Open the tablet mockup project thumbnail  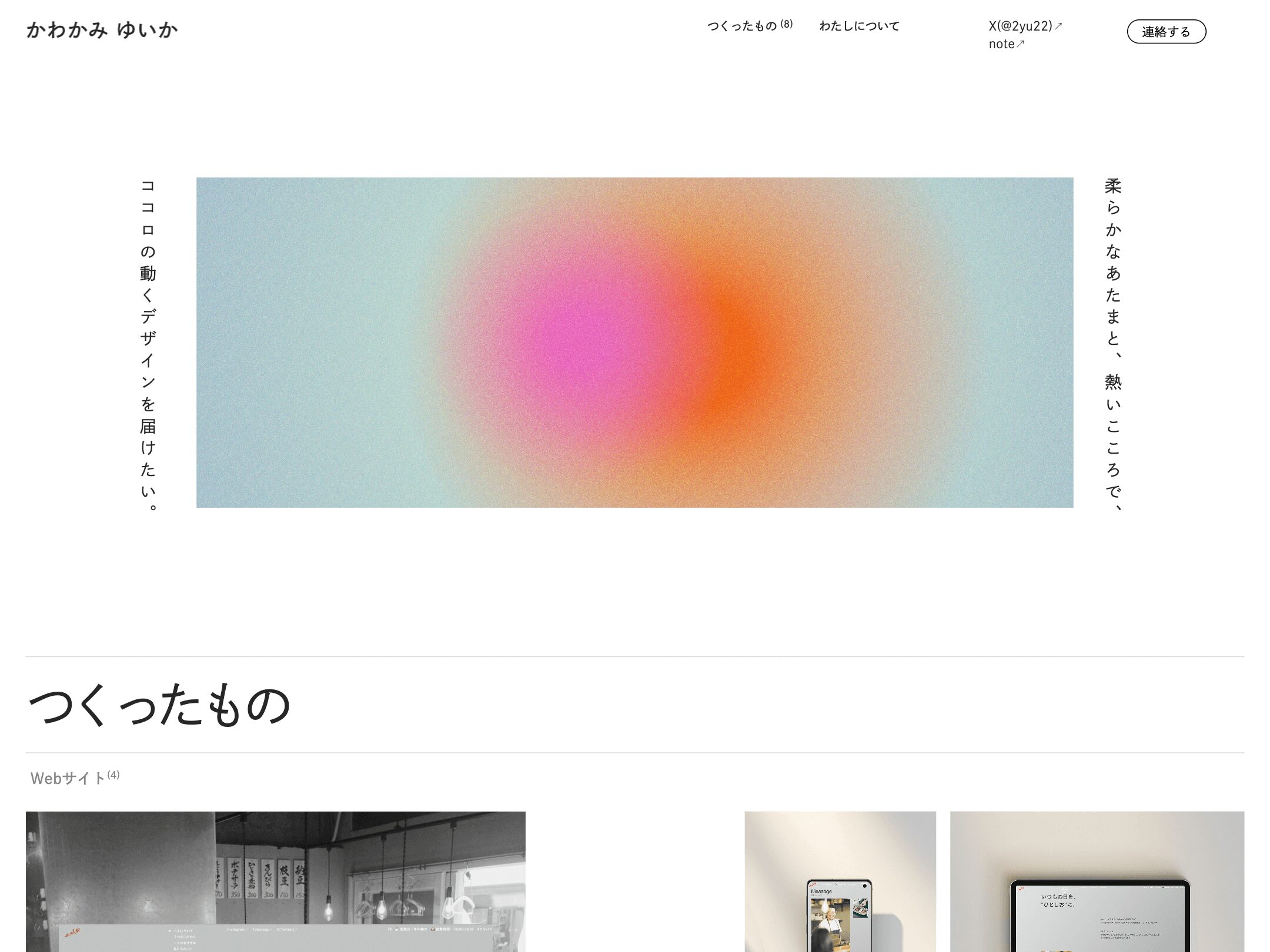click(x=1097, y=881)
